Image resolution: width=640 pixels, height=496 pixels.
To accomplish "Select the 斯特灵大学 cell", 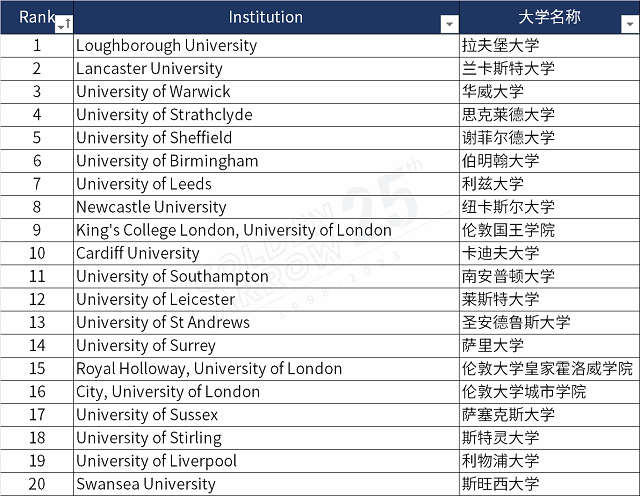I will 549,438.
